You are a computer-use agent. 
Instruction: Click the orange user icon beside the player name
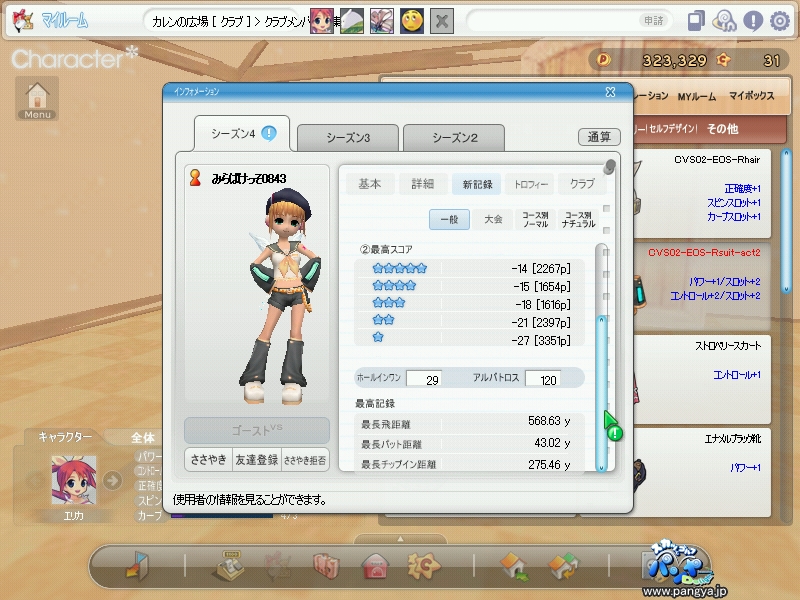(x=195, y=178)
